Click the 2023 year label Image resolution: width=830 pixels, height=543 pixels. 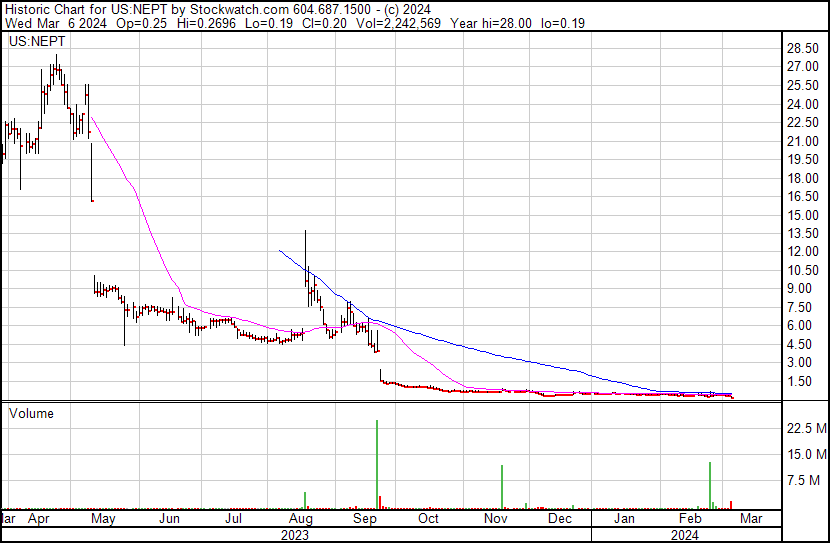coord(294,535)
